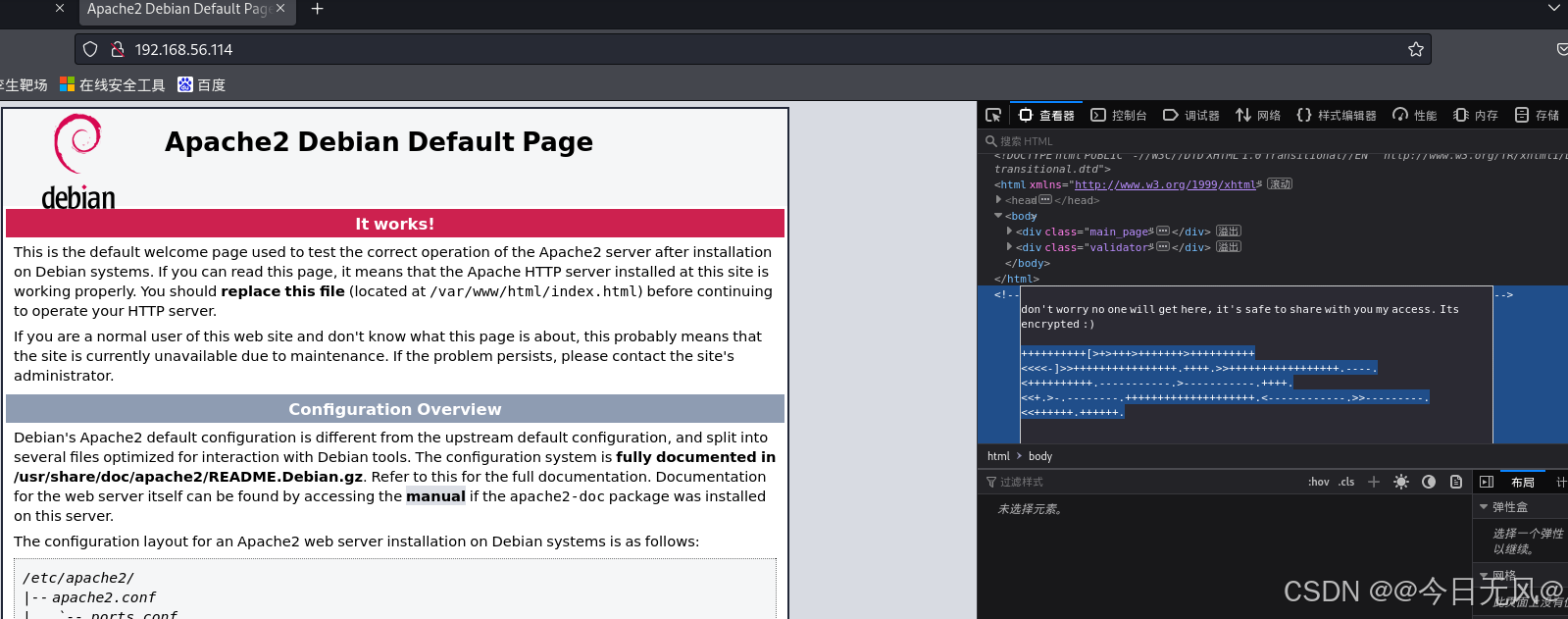Click the ellipsis badge inside the head element

click(x=1045, y=199)
